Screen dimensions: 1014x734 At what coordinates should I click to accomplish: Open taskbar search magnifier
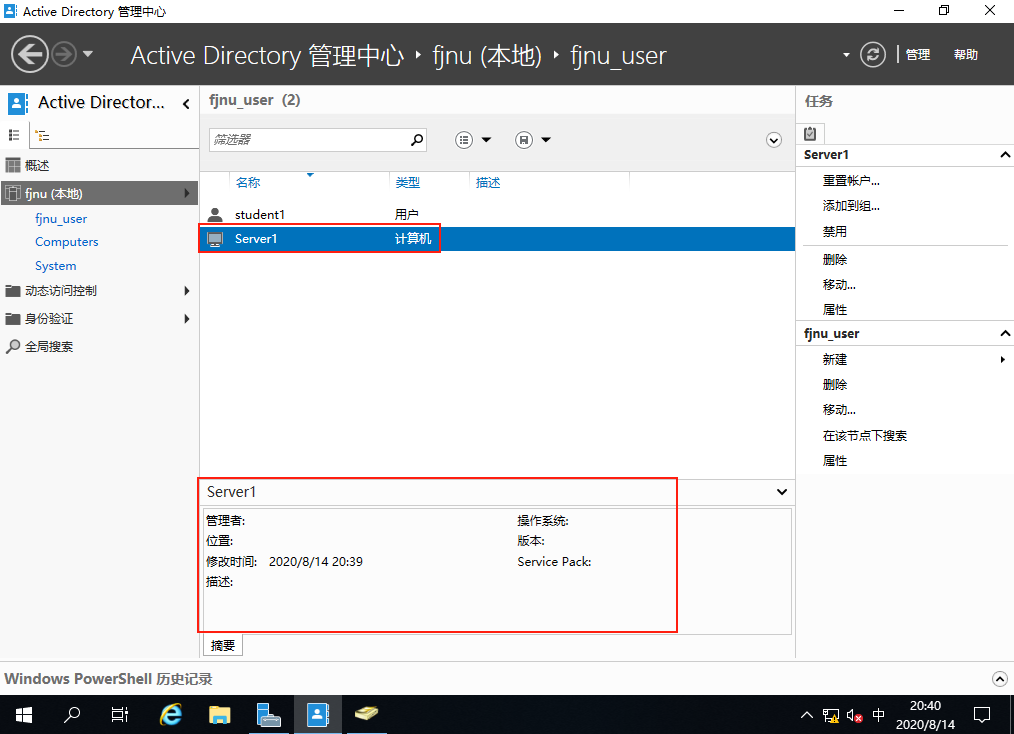coord(72,715)
